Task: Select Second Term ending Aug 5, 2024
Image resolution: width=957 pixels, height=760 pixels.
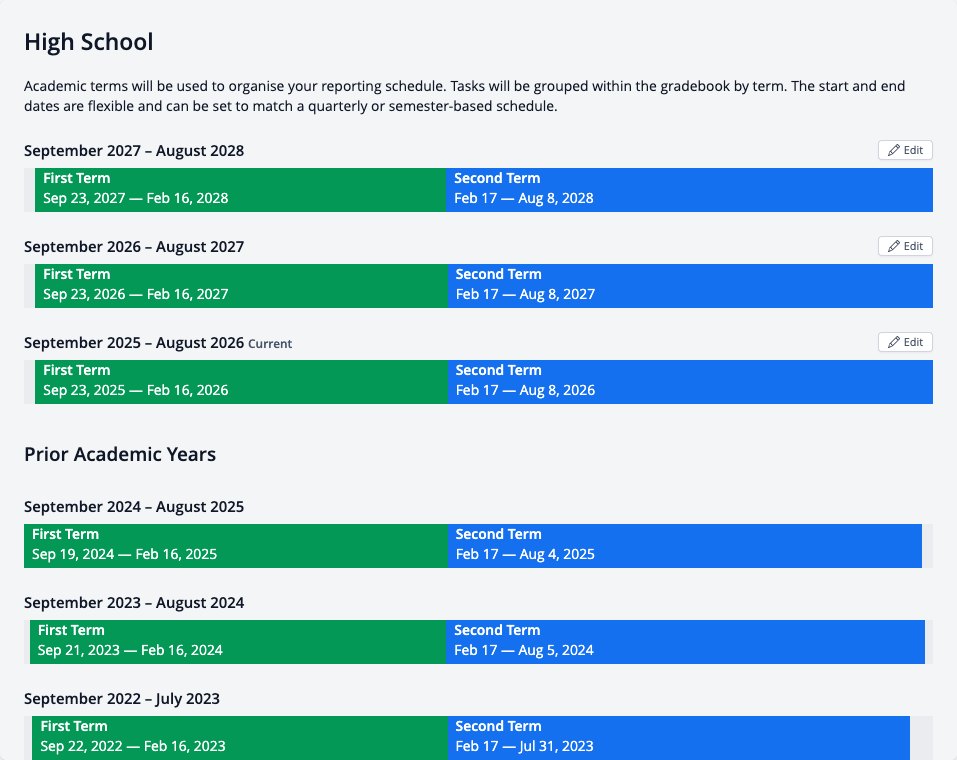Action: tap(685, 642)
